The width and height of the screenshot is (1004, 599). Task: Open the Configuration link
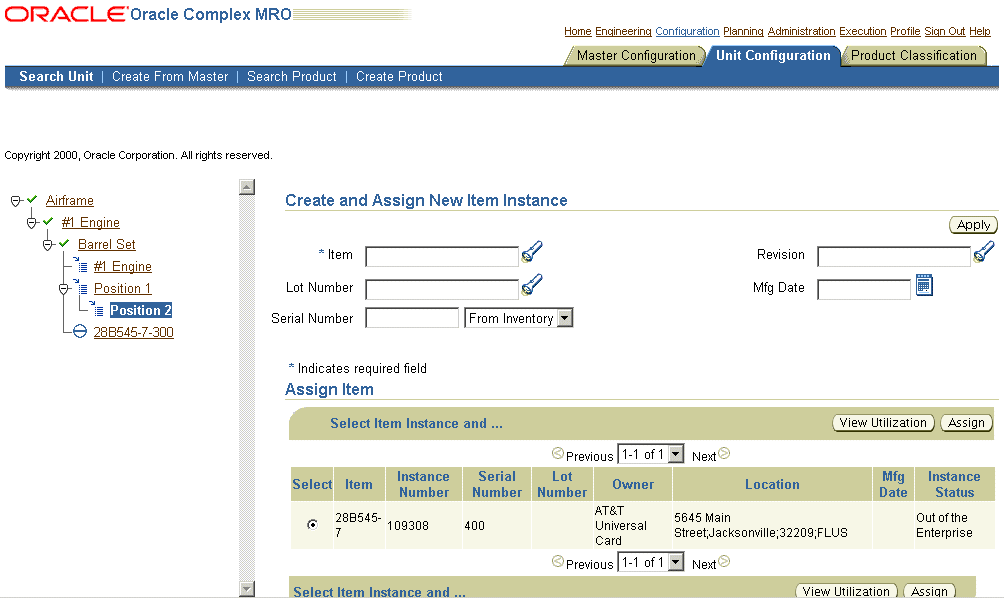click(x=687, y=31)
